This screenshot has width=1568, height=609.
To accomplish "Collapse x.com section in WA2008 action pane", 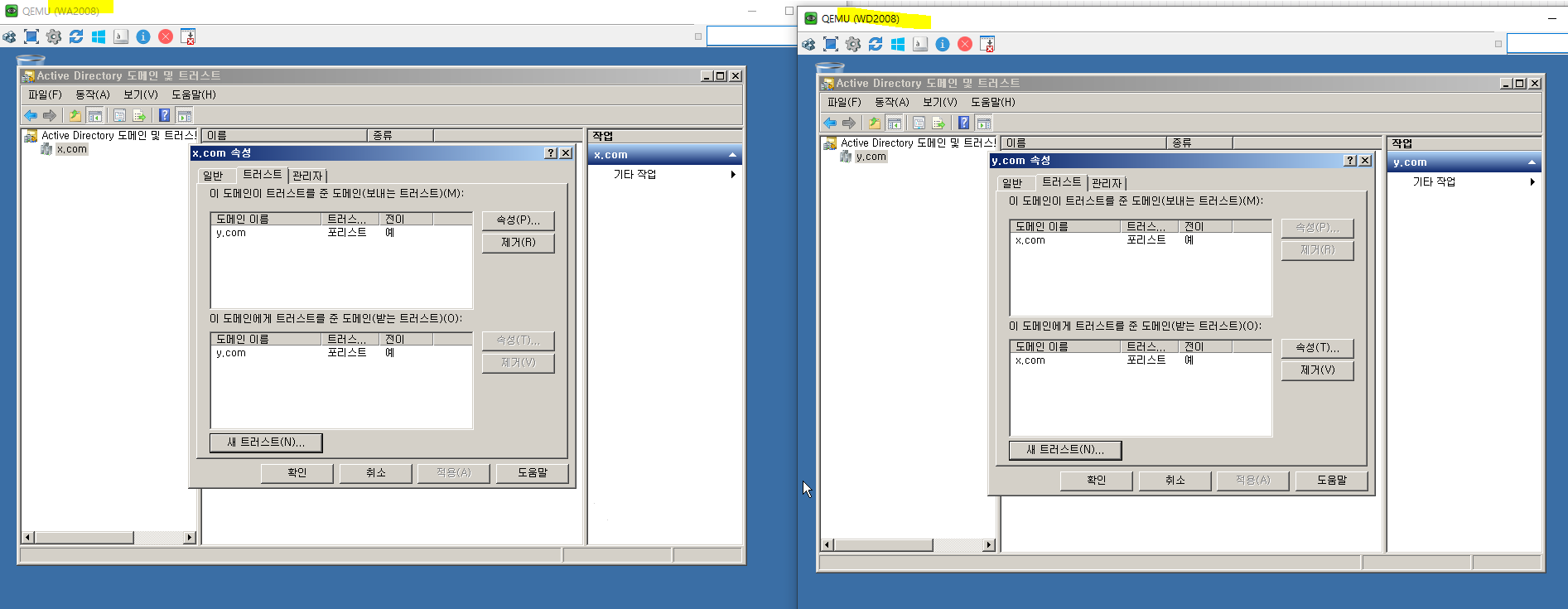I will click(732, 155).
